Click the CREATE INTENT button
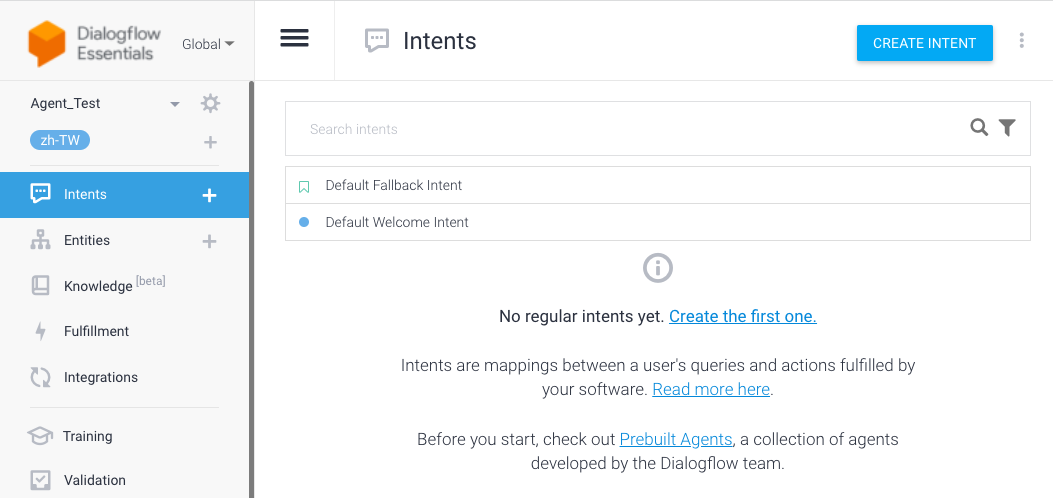 click(925, 43)
